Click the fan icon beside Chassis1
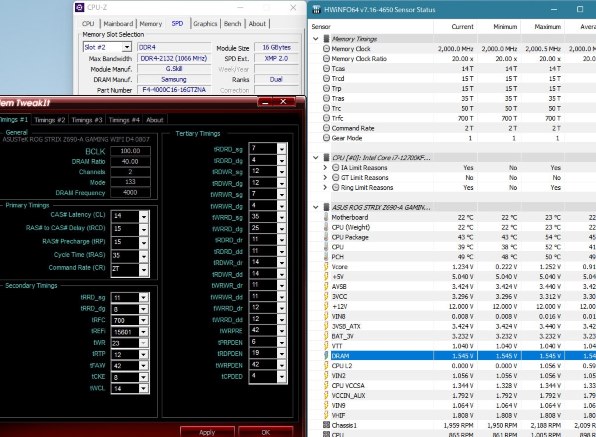The height and width of the screenshot is (437, 596). pos(326,425)
